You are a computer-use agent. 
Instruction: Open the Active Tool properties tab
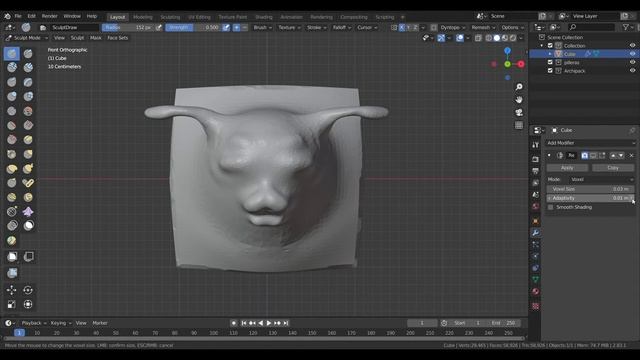pos(536,145)
